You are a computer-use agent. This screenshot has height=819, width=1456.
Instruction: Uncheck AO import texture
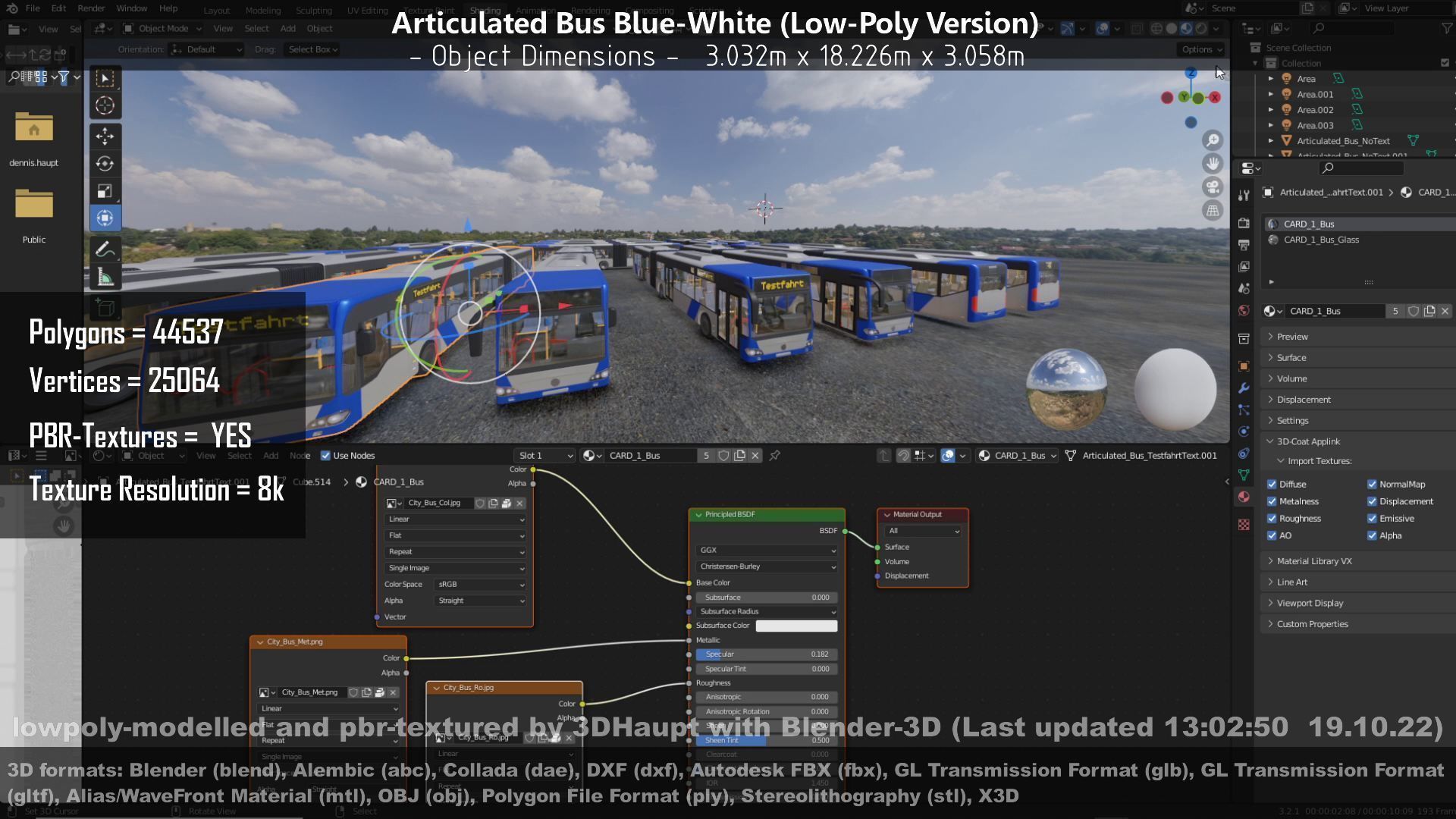click(x=1272, y=535)
